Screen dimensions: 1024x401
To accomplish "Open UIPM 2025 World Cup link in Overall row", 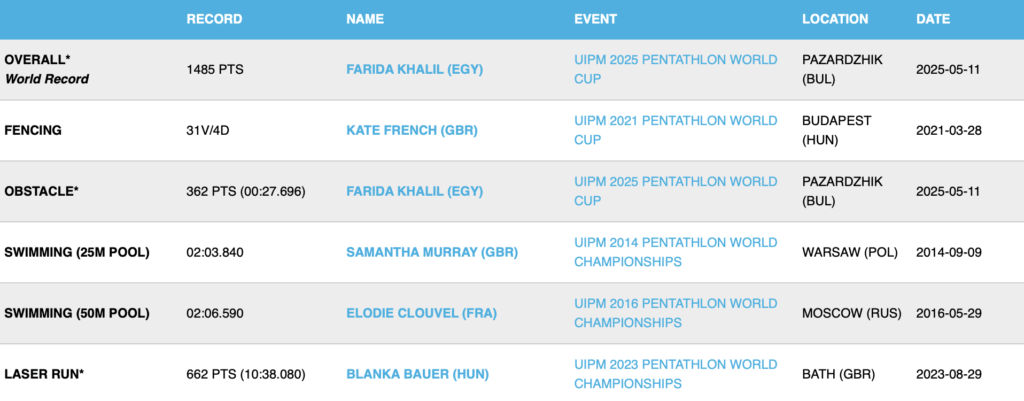I will tap(675, 70).
